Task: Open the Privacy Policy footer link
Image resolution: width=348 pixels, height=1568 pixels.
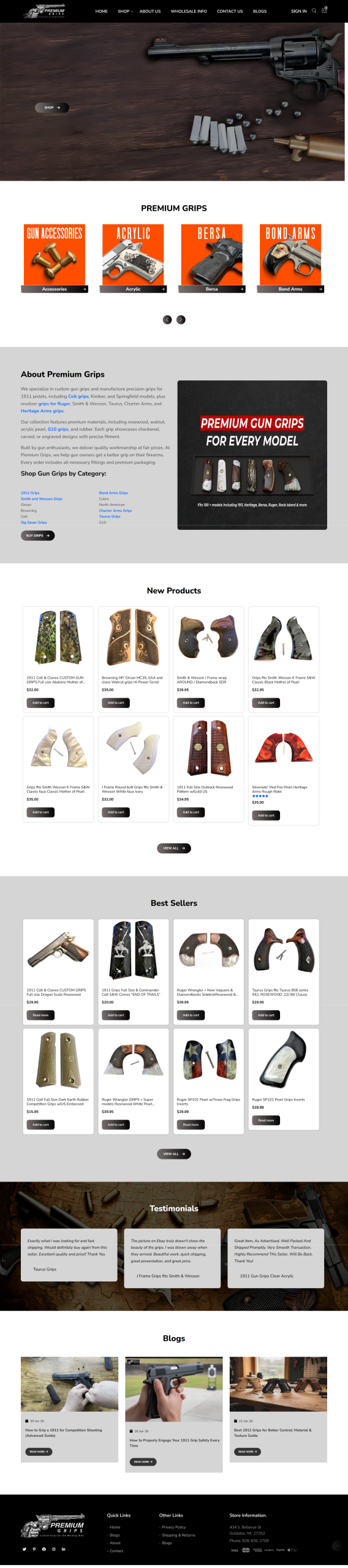Action: (x=173, y=1527)
